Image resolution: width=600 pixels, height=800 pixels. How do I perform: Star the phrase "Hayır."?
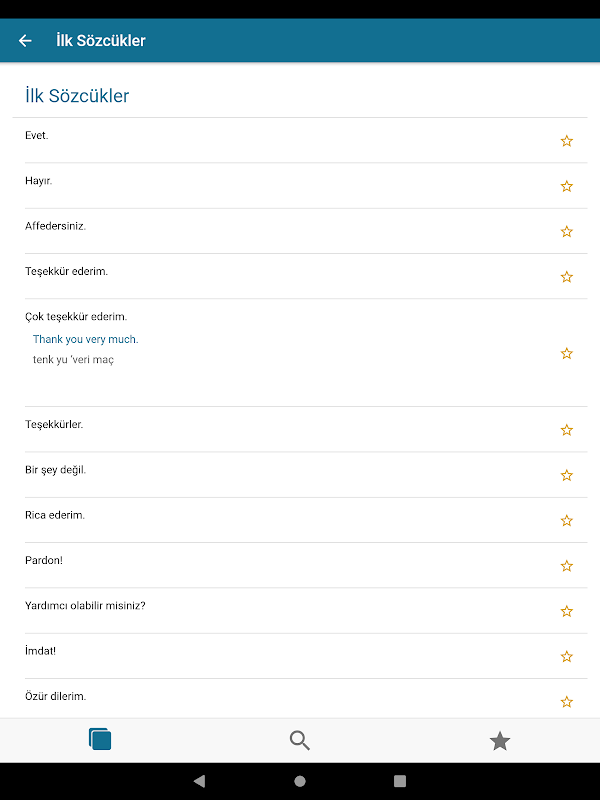(566, 186)
